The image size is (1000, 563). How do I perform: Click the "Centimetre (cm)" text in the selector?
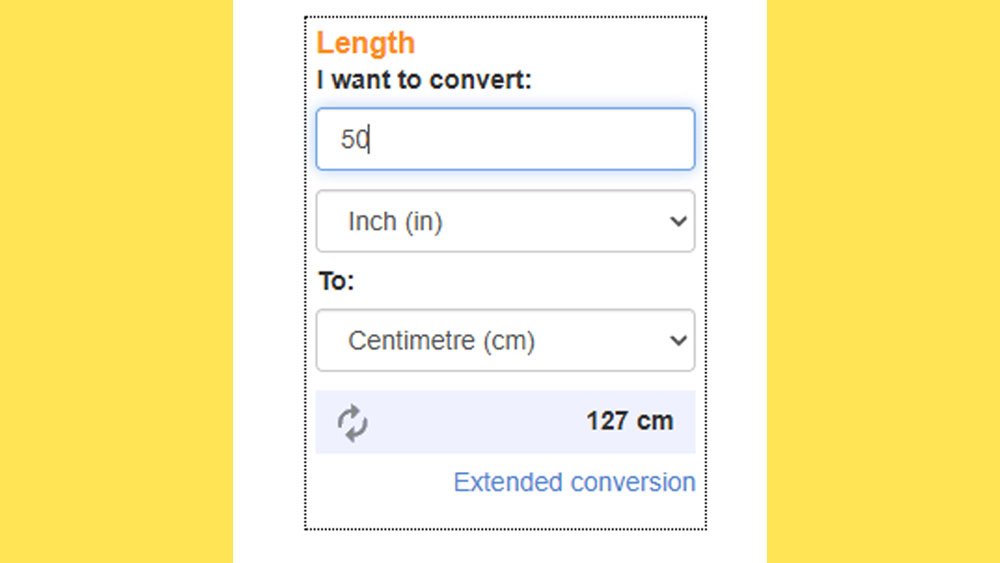pyautogui.click(x=441, y=340)
